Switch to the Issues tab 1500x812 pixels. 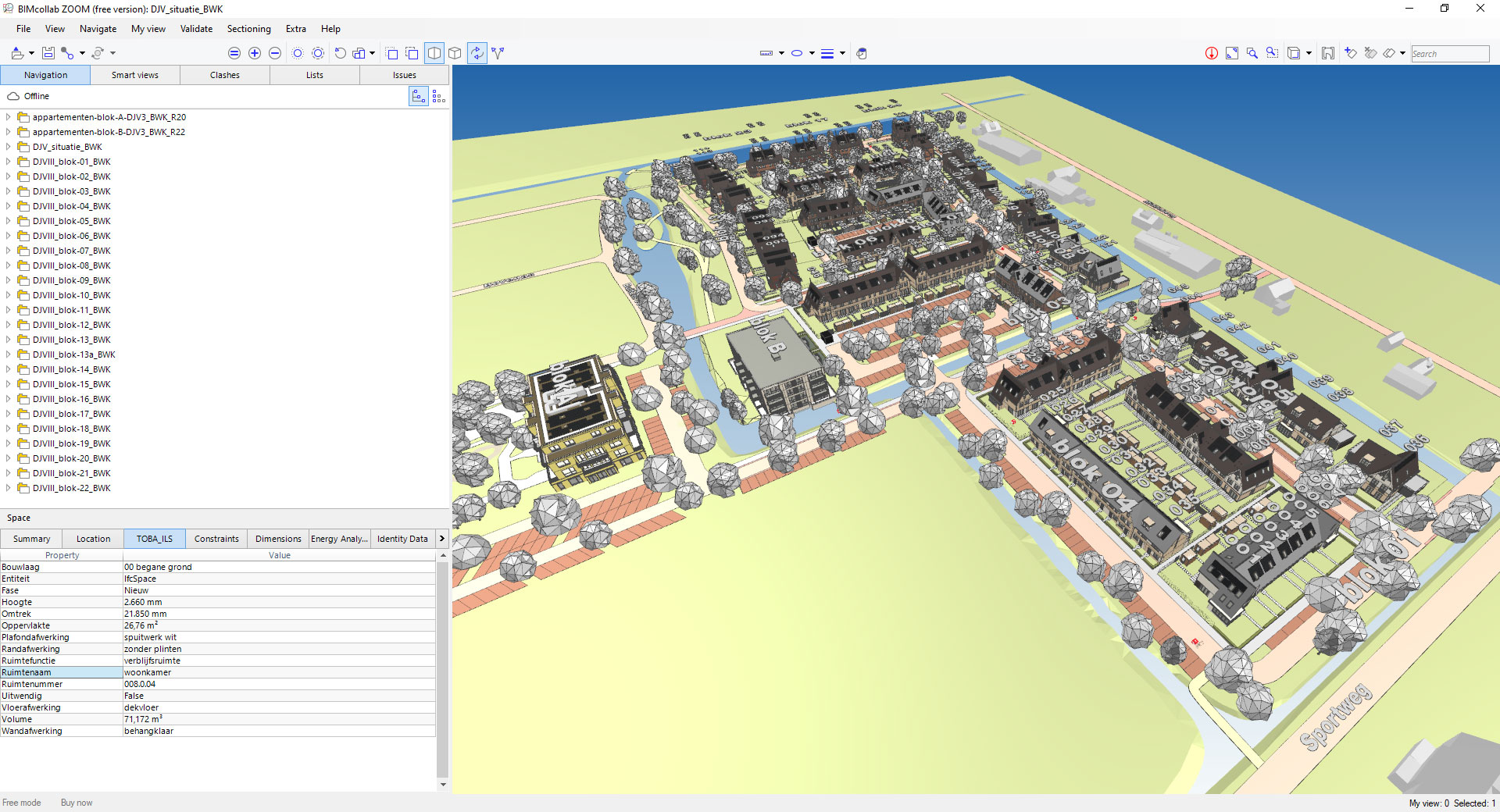click(x=404, y=75)
